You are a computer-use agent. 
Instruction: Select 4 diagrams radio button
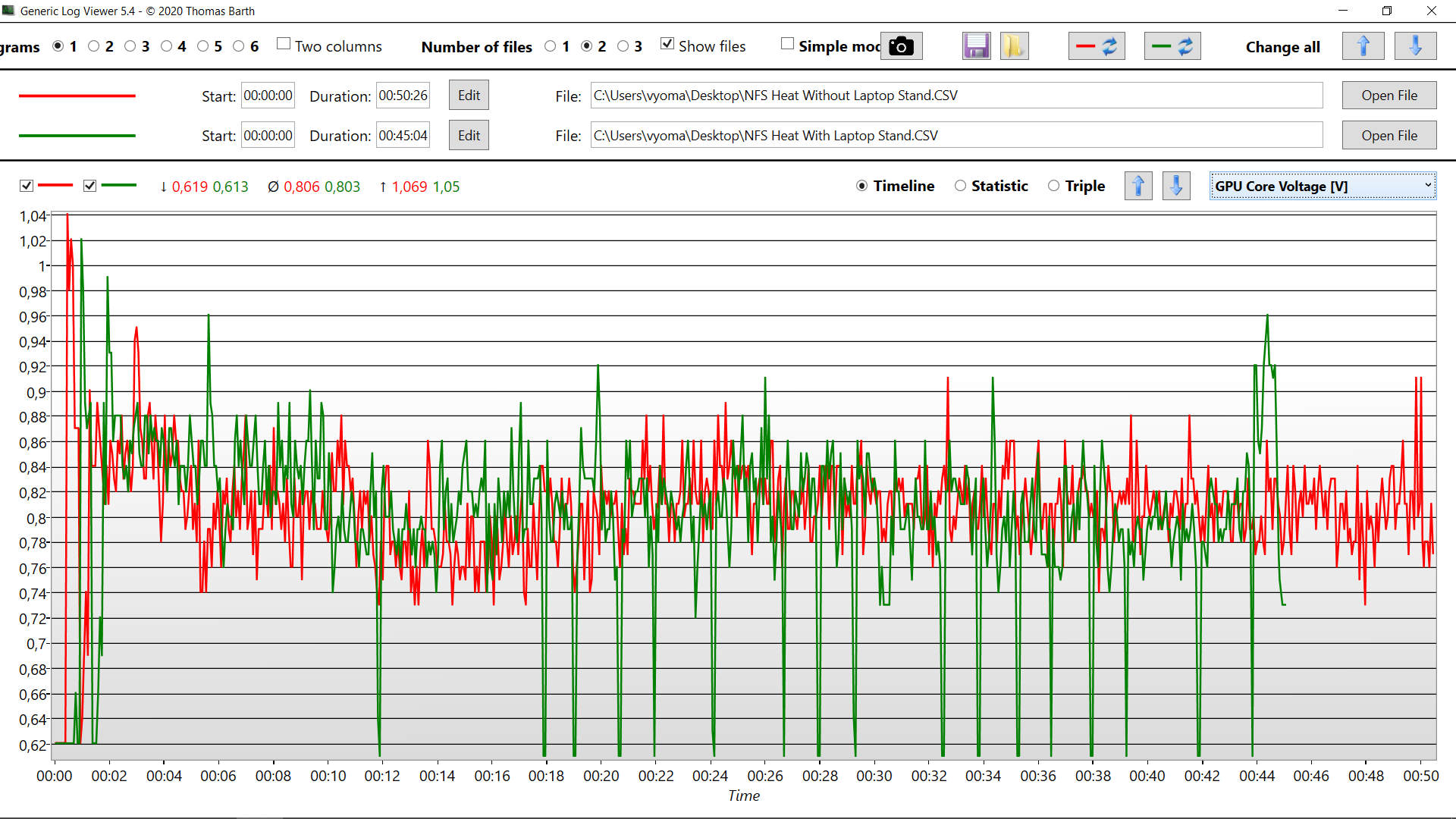coord(167,46)
